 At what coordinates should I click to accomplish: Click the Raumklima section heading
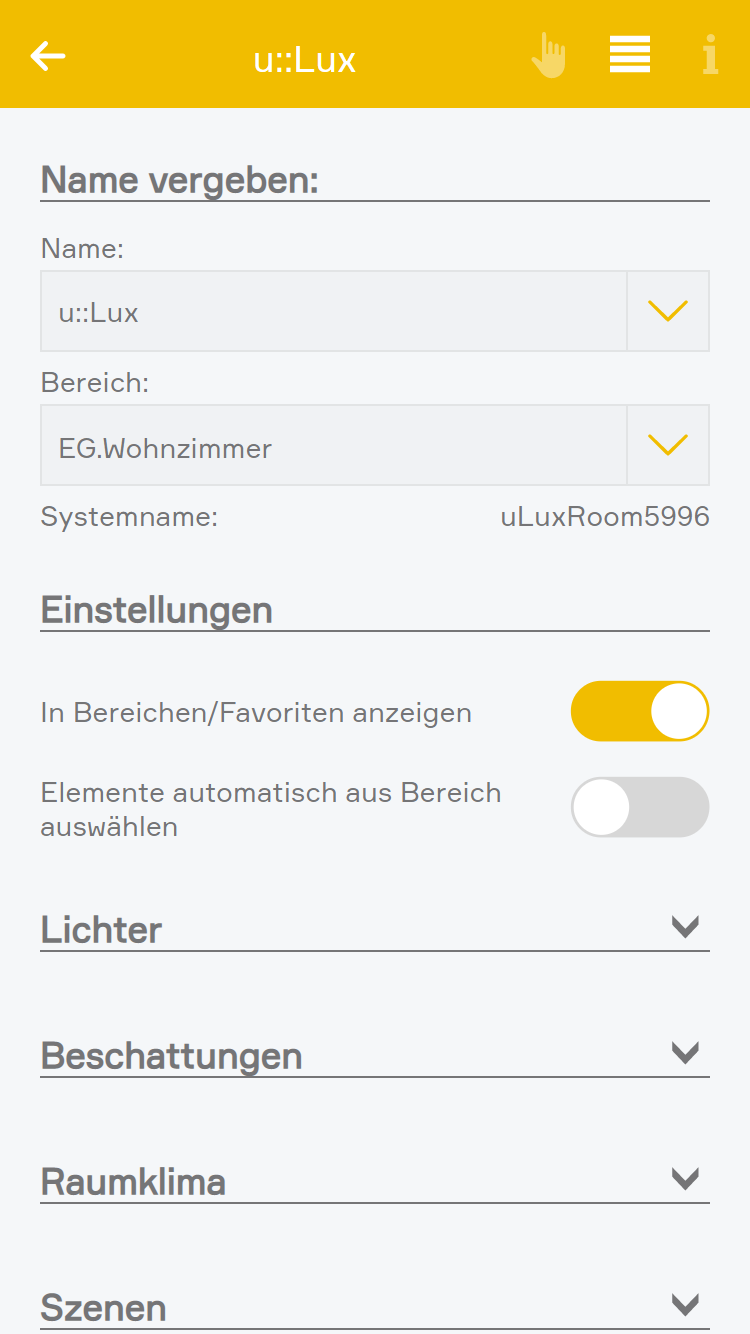pyautogui.click(x=133, y=1182)
